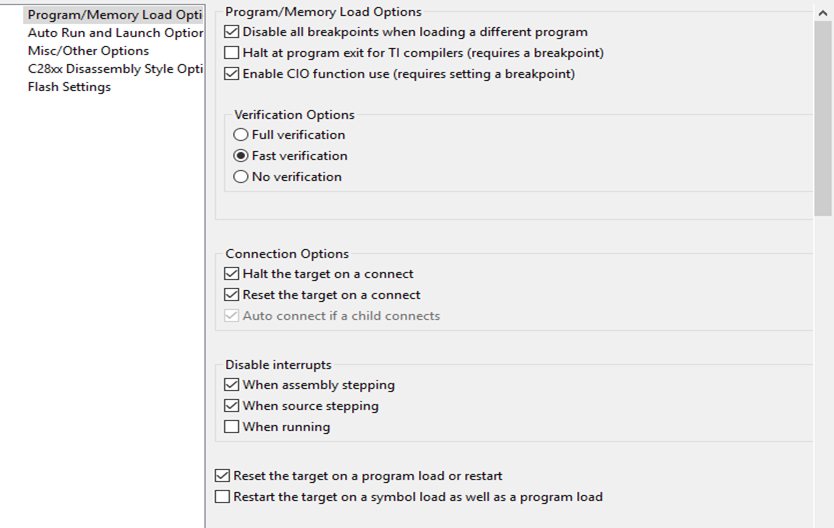Uncheck Disable all breakpoints when loading program
834x528 pixels.
click(233, 32)
